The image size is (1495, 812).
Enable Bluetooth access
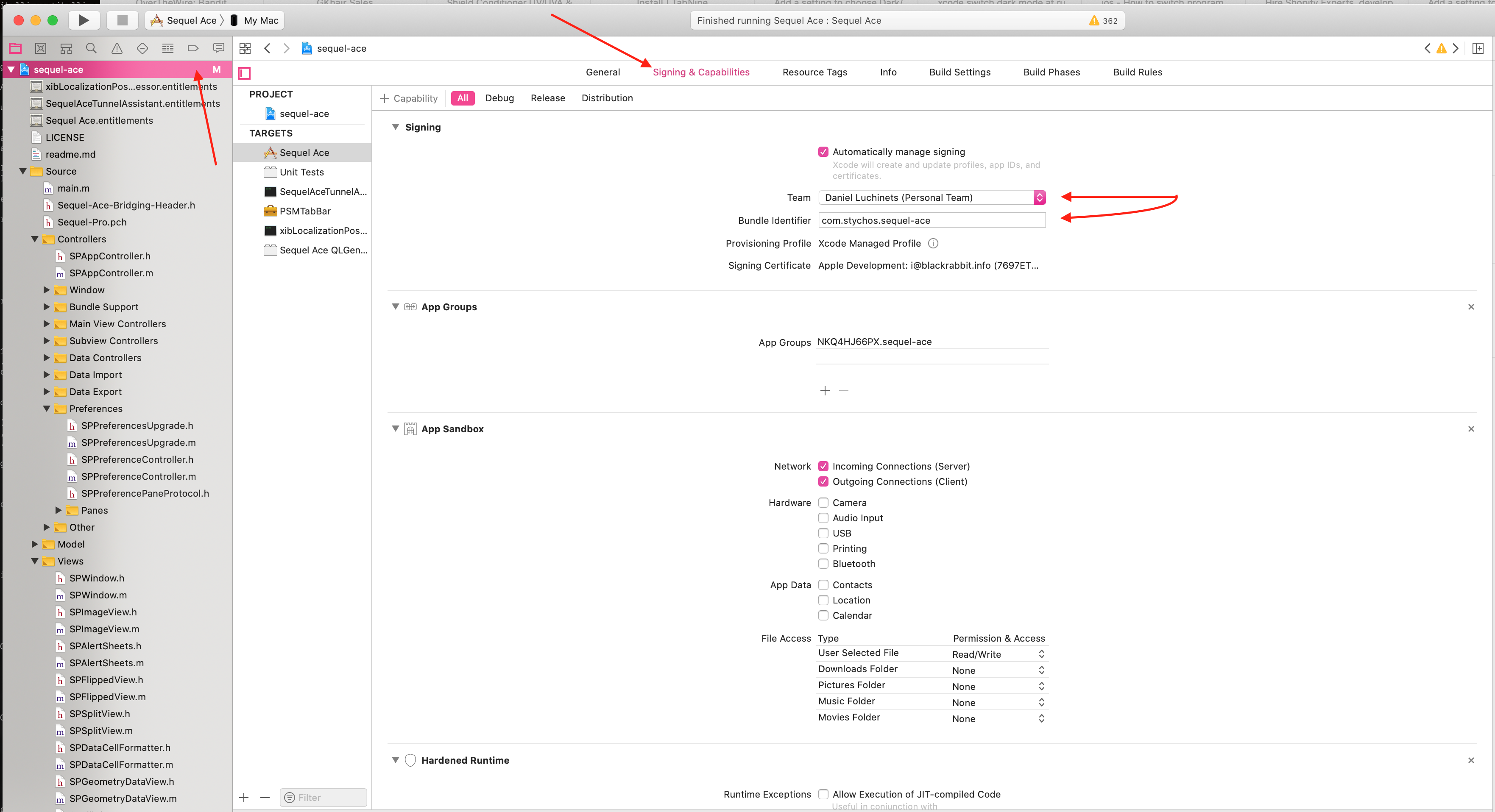(823, 564)
